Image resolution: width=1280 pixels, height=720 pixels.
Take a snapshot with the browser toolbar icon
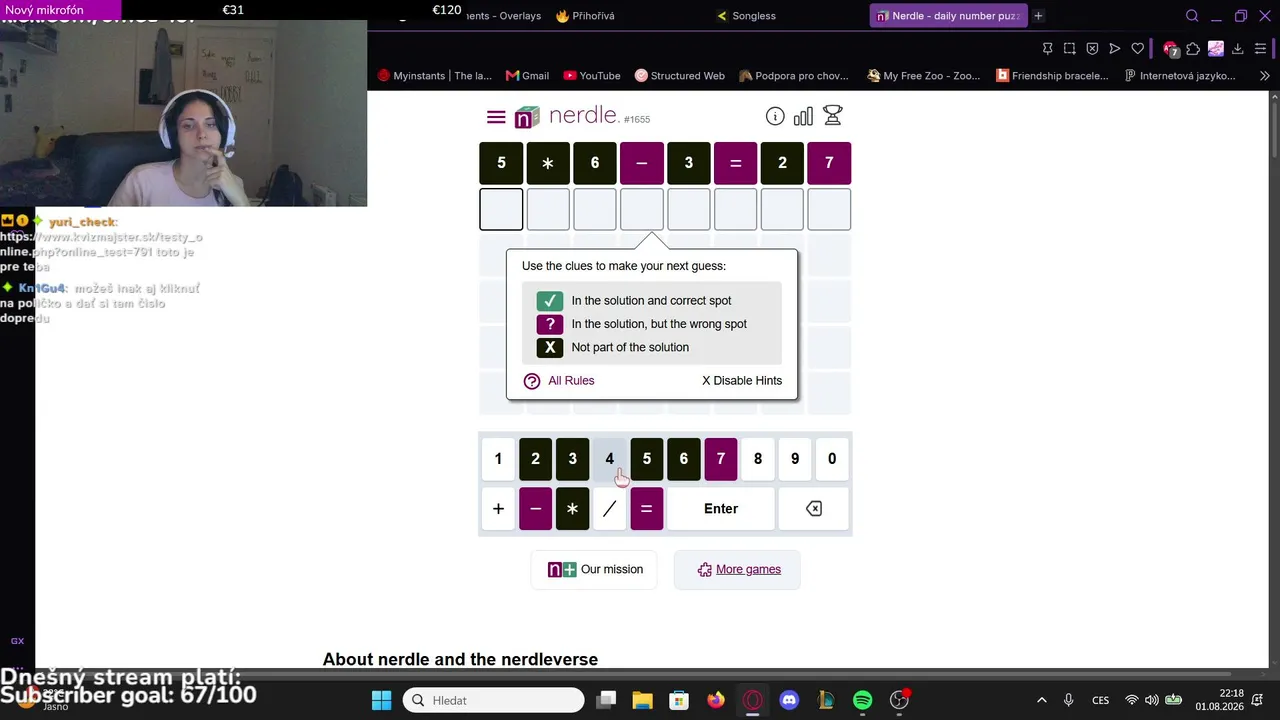[1070, 48]
